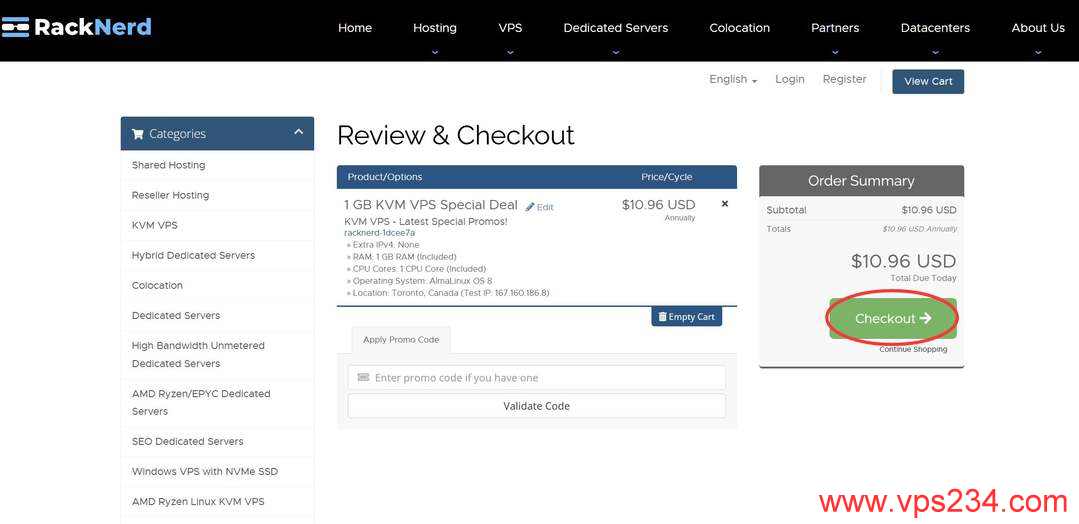The image size is (1079, 524).
Task: Click the Login link
Action: [789, 79]
